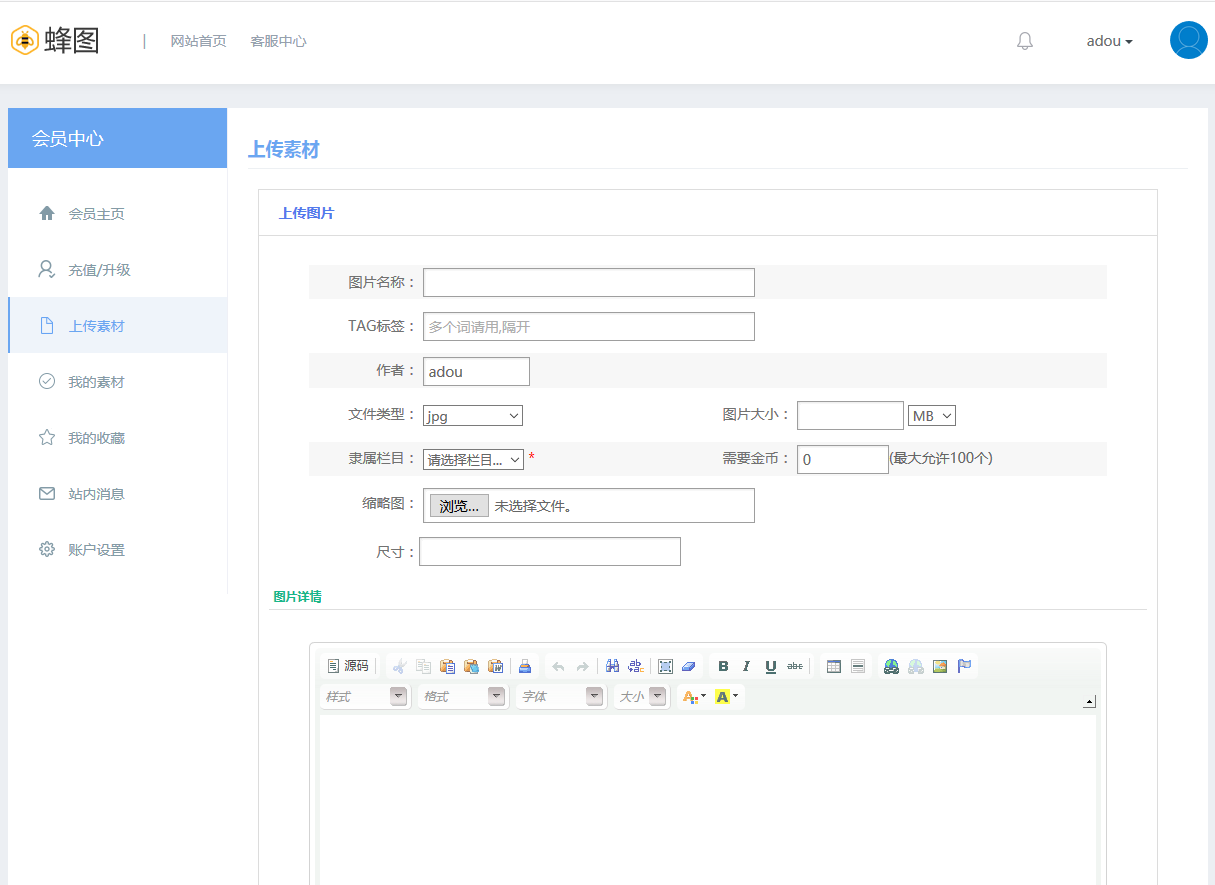Open the MB size unit dropdown
Screen dimensions: 1215x885
click(931, 416)
